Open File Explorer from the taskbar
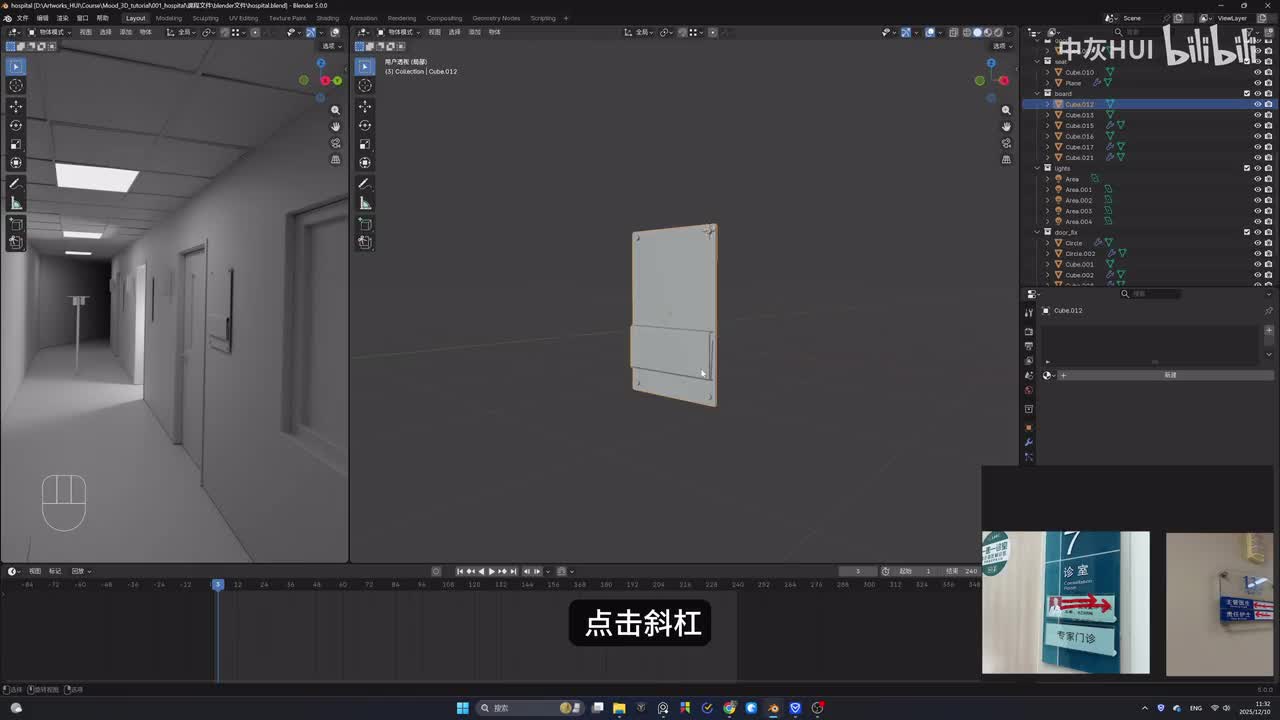1280x720 pixels. pyautogui.click(x=619, y=708)
